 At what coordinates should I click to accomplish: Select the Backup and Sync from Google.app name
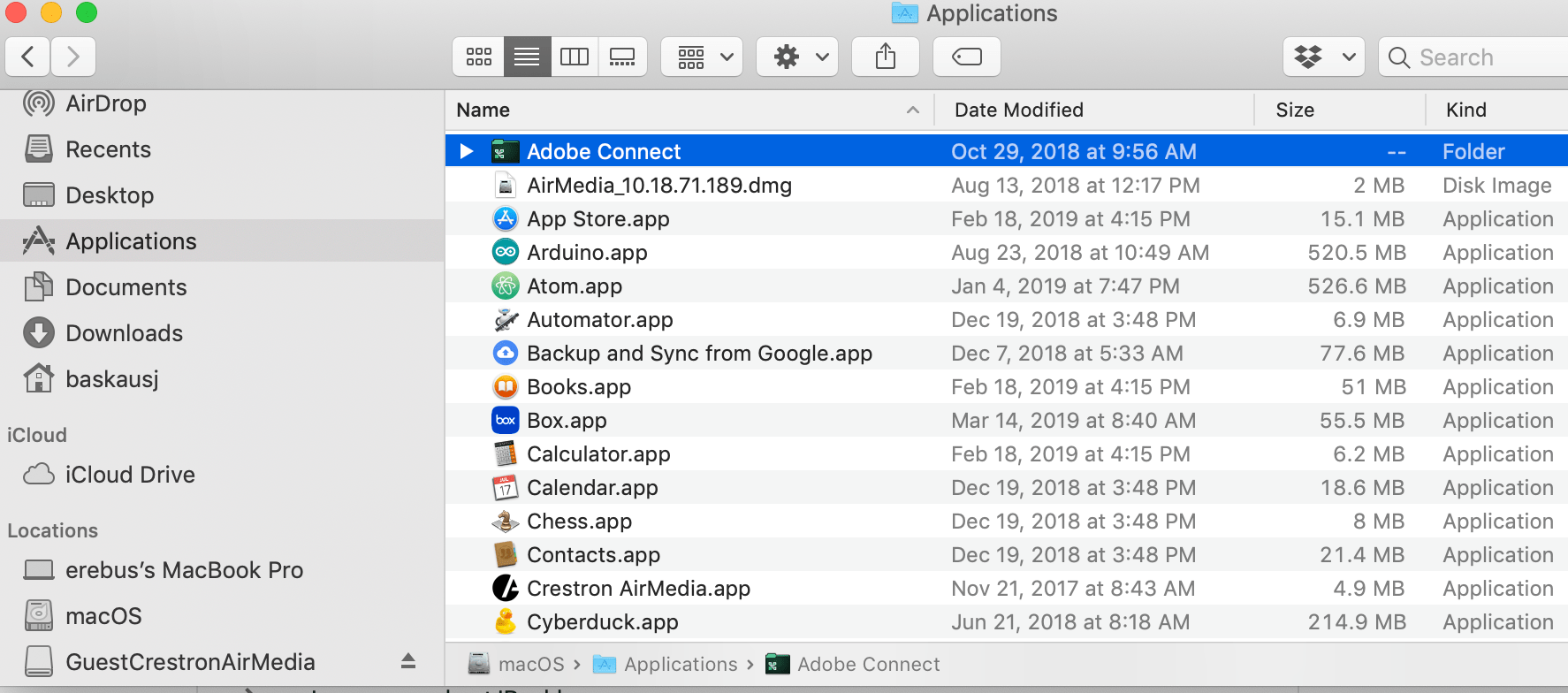pyautogui.click(x=699, y=354)
